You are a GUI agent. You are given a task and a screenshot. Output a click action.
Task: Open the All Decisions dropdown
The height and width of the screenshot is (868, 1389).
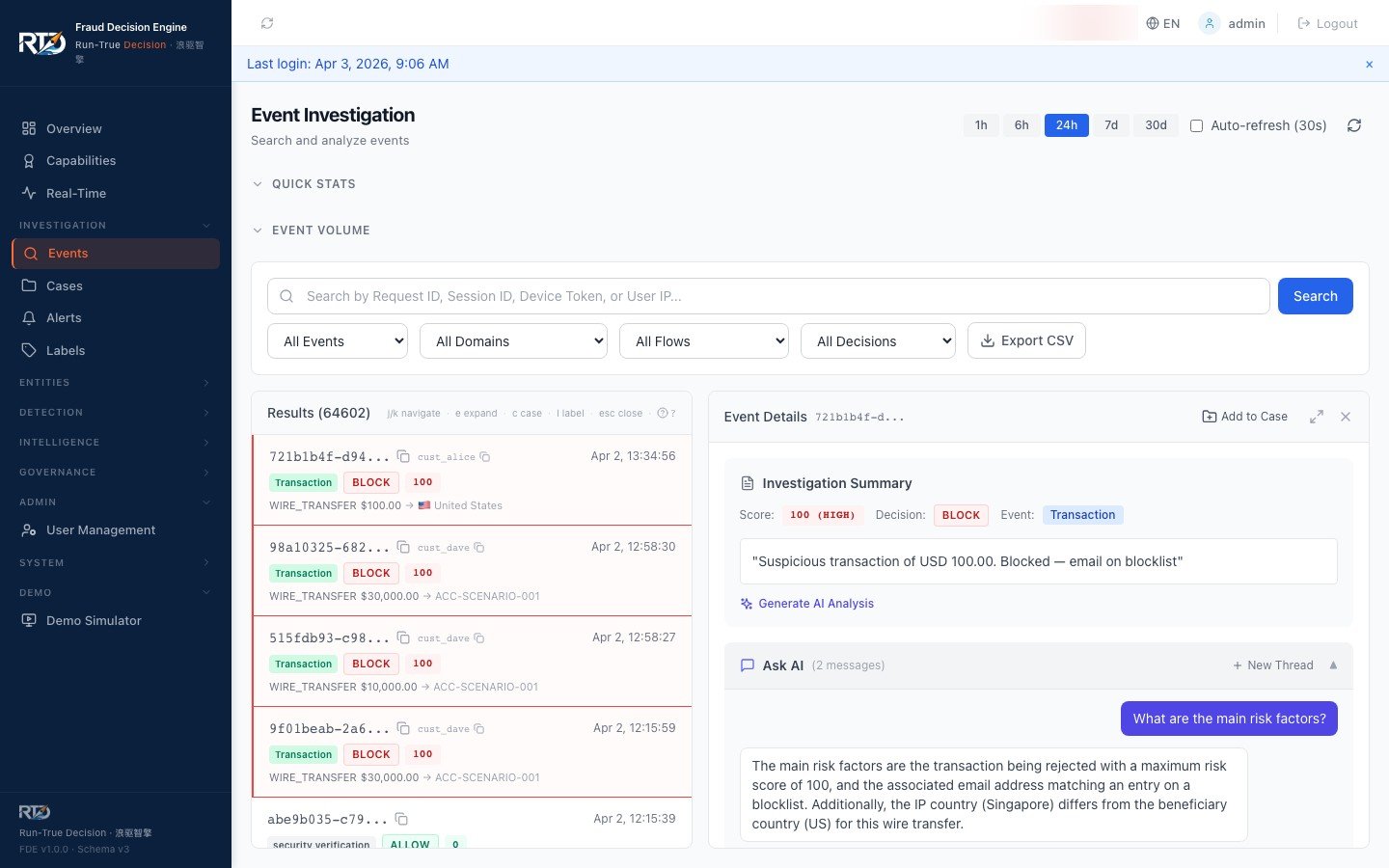[877, 340]
